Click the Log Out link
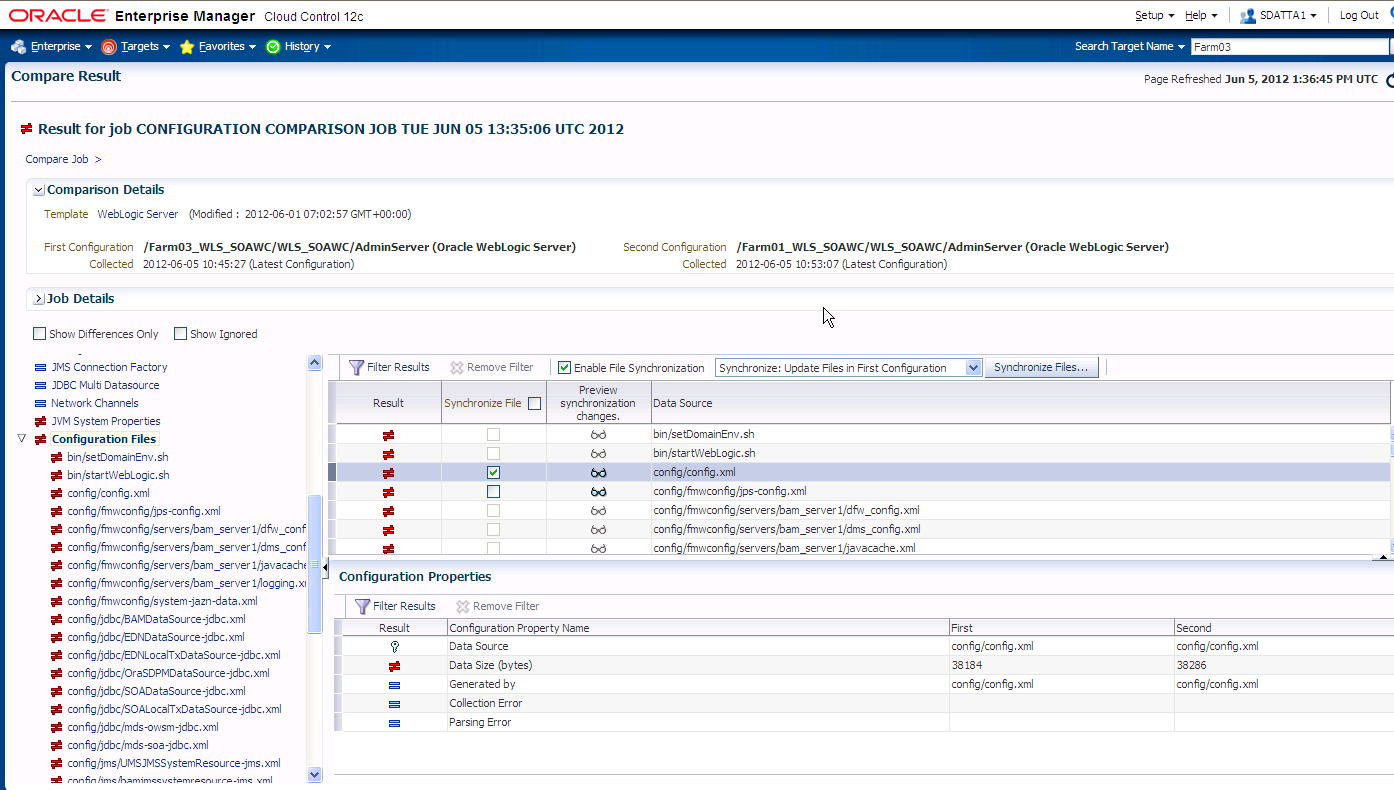 pos(1359,15)
